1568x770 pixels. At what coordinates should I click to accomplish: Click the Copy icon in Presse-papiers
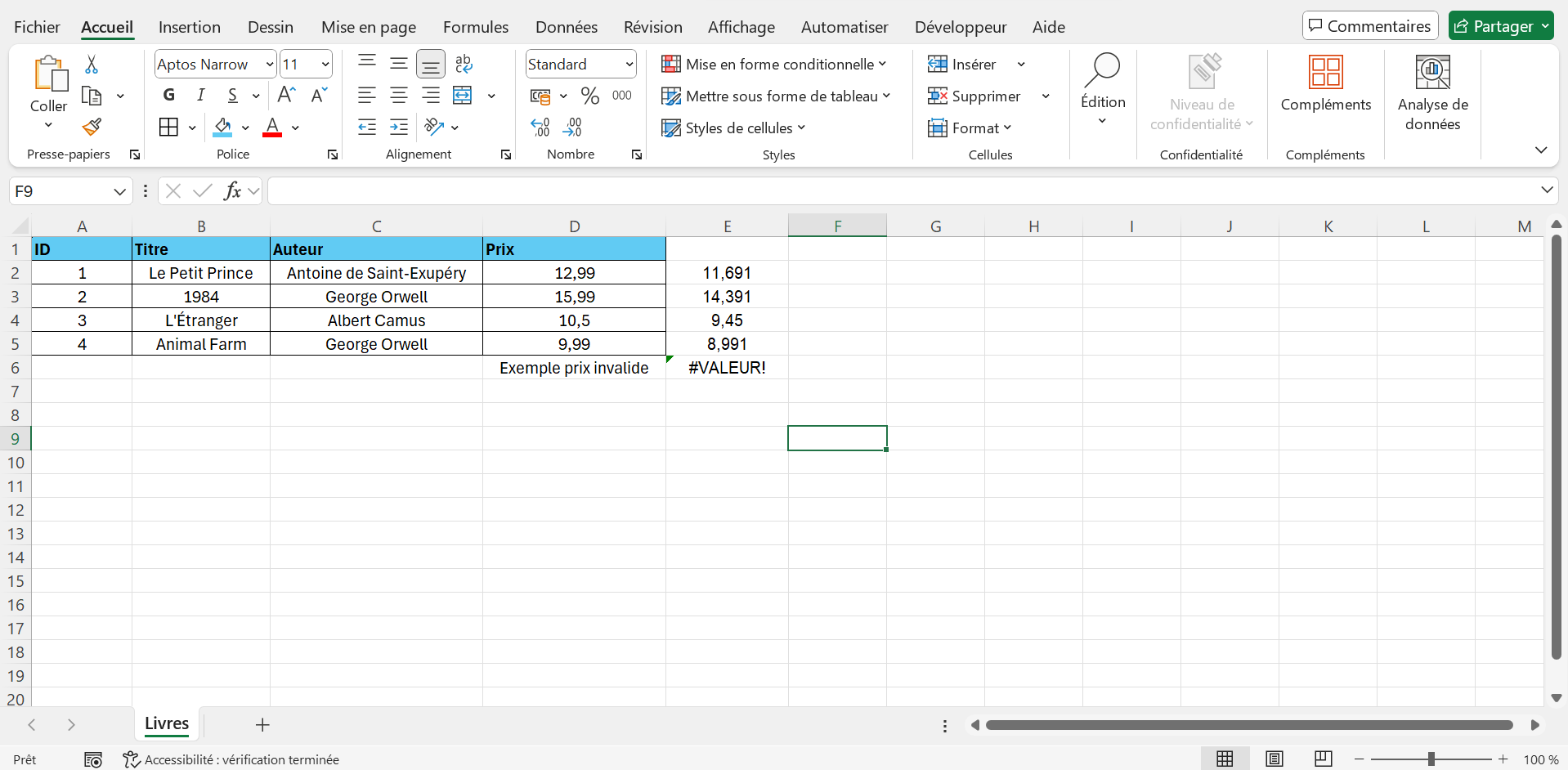tap(92, 96)
